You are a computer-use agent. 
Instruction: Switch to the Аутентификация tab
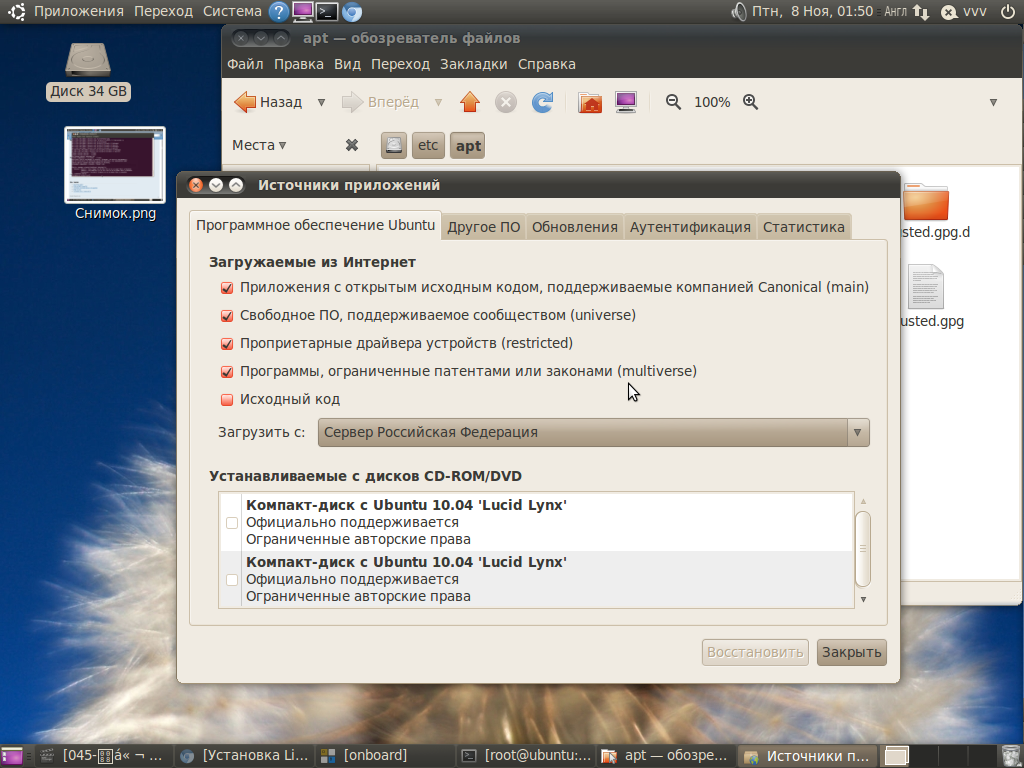(x=690, y=227)
